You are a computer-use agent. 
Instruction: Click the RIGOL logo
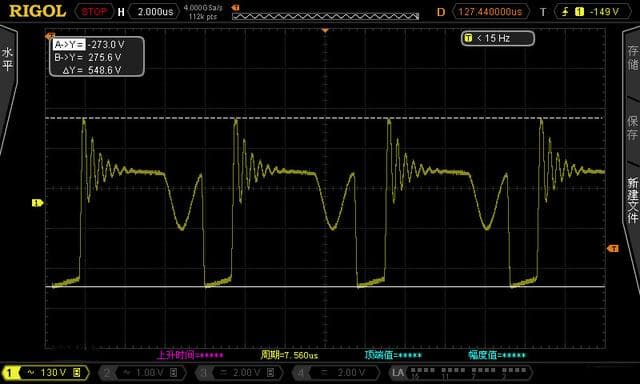37,11
